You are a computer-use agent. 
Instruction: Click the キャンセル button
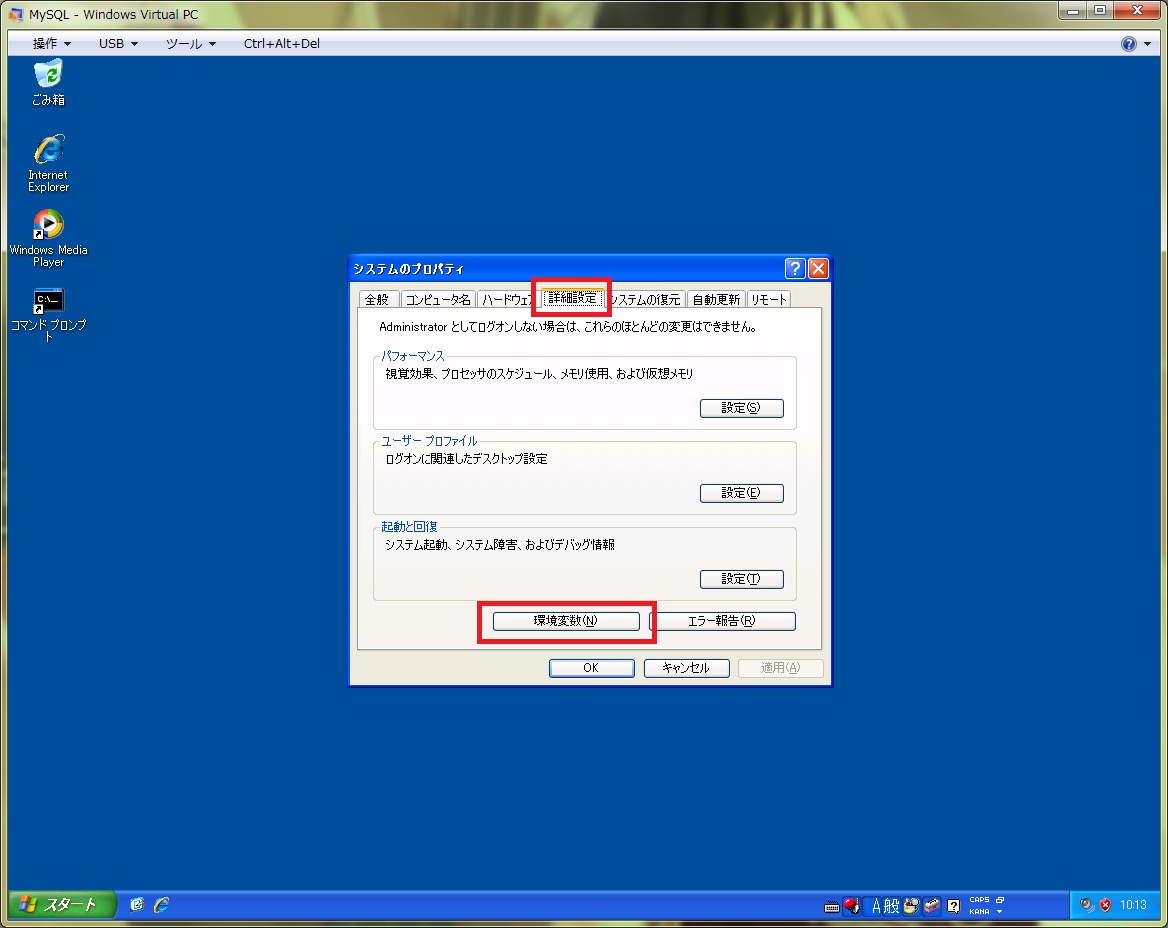(686, 668)
